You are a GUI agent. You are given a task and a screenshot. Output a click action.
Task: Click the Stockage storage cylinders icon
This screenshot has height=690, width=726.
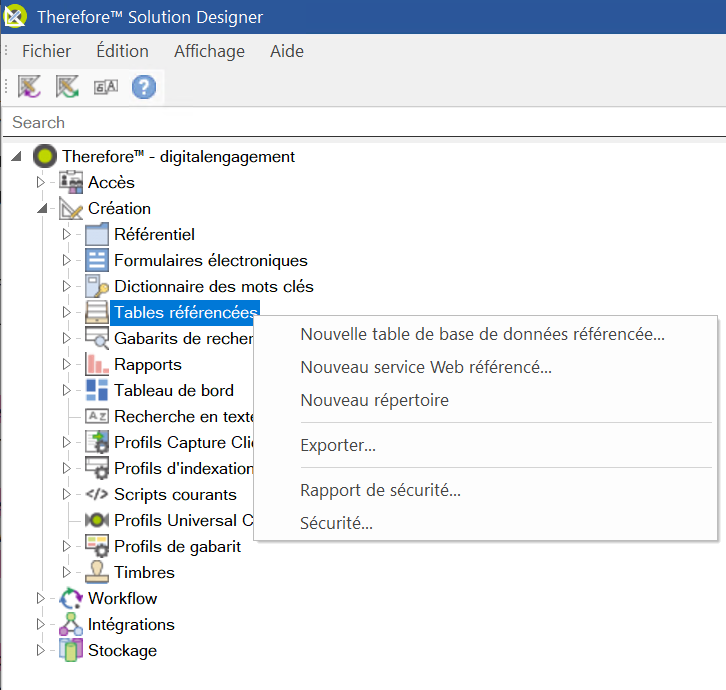pos(71,650)
